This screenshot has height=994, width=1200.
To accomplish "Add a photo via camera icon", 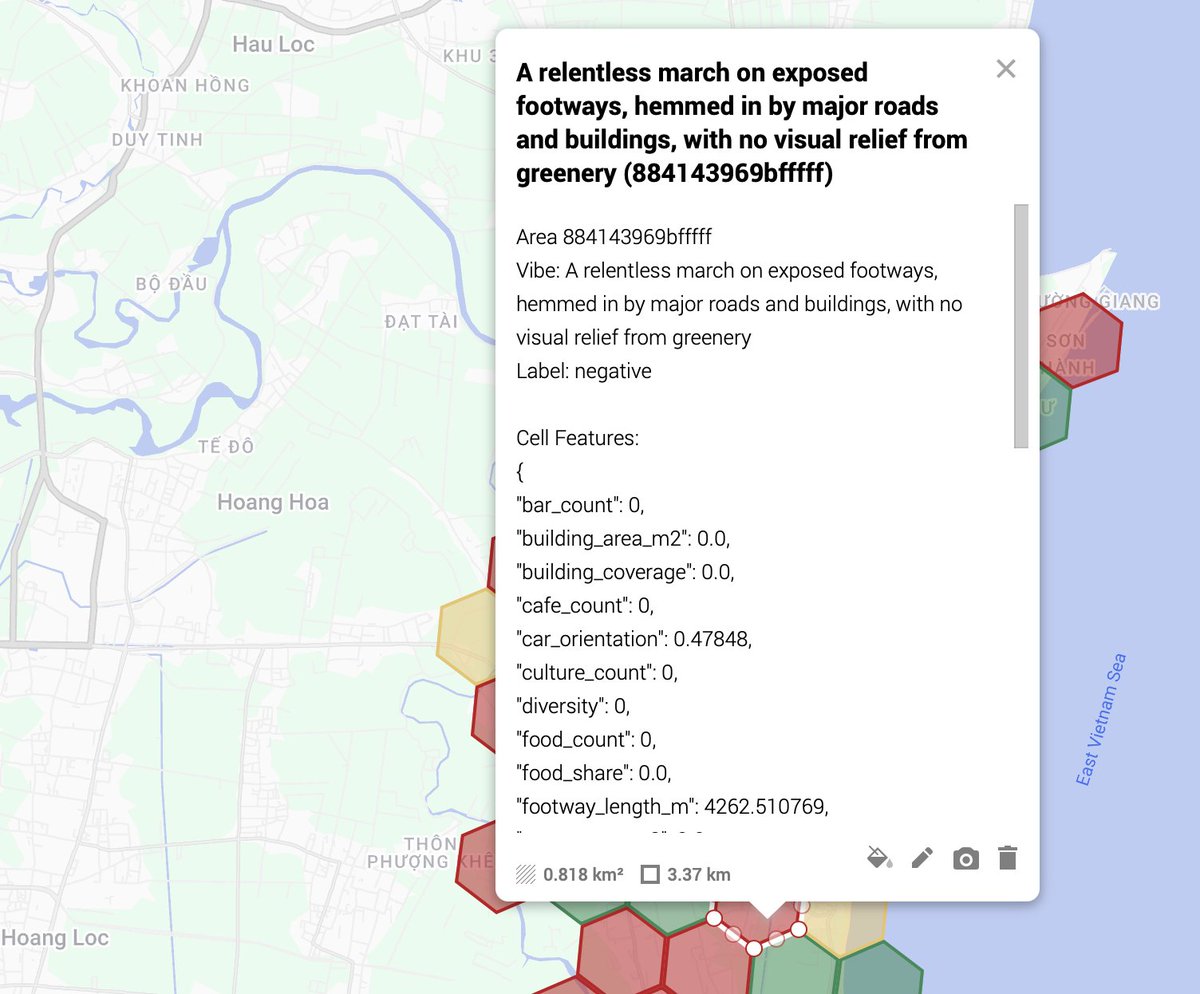I will point(966,859).
